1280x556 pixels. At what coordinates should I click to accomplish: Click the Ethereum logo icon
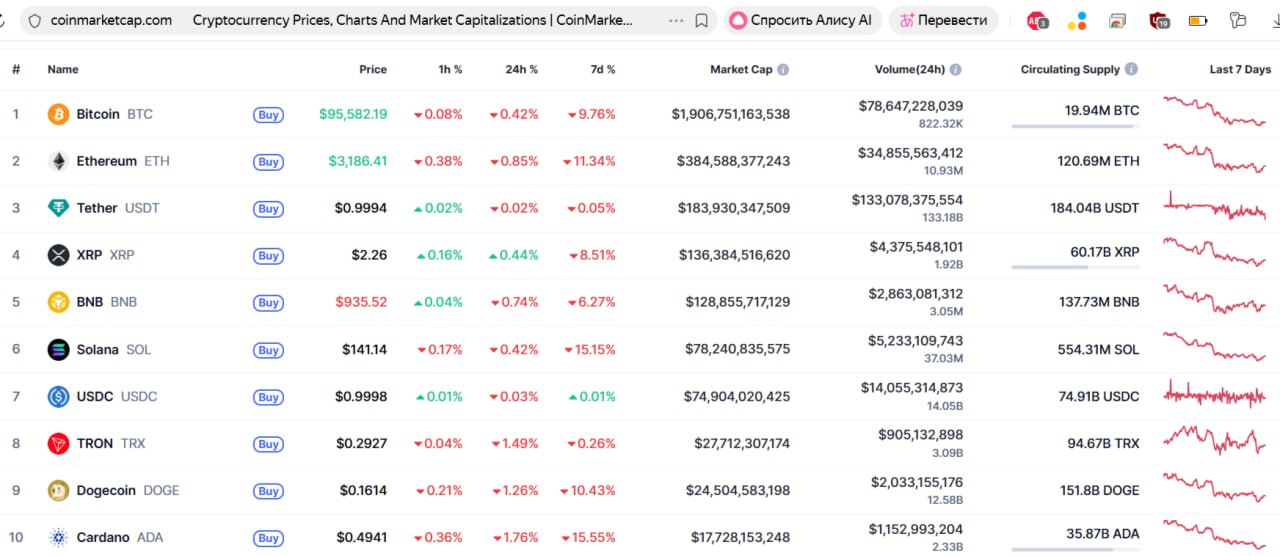pyautogui.click(x=59, y=161)
